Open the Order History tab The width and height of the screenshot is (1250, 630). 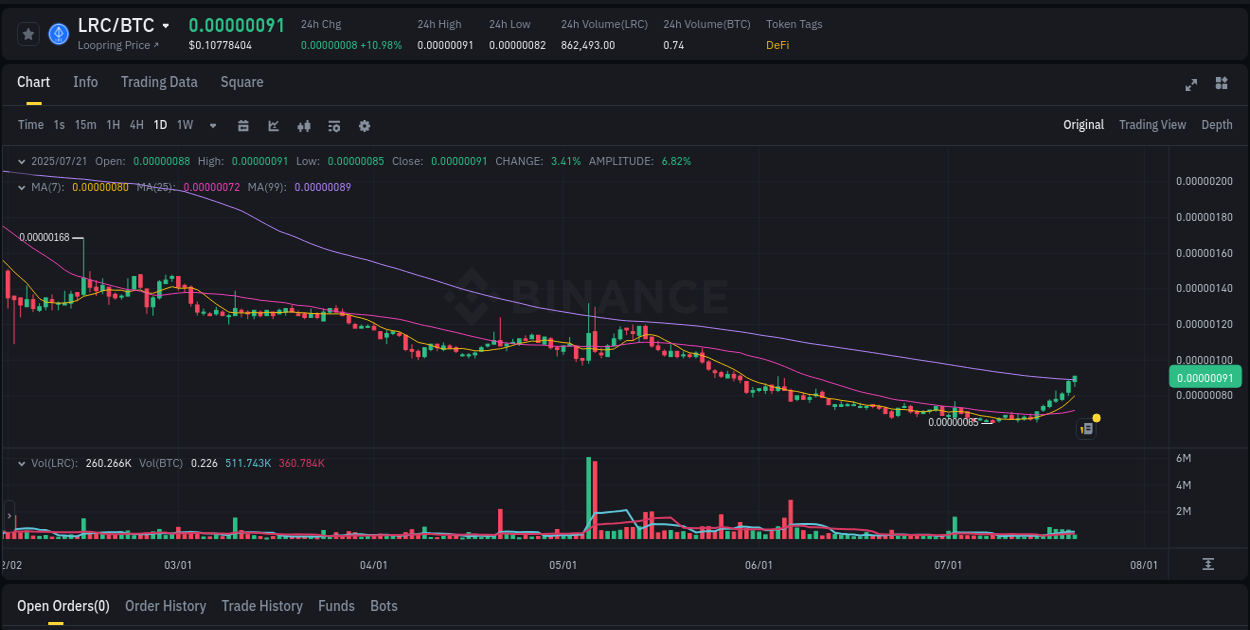pyautogui.click(x=165, y=606)
